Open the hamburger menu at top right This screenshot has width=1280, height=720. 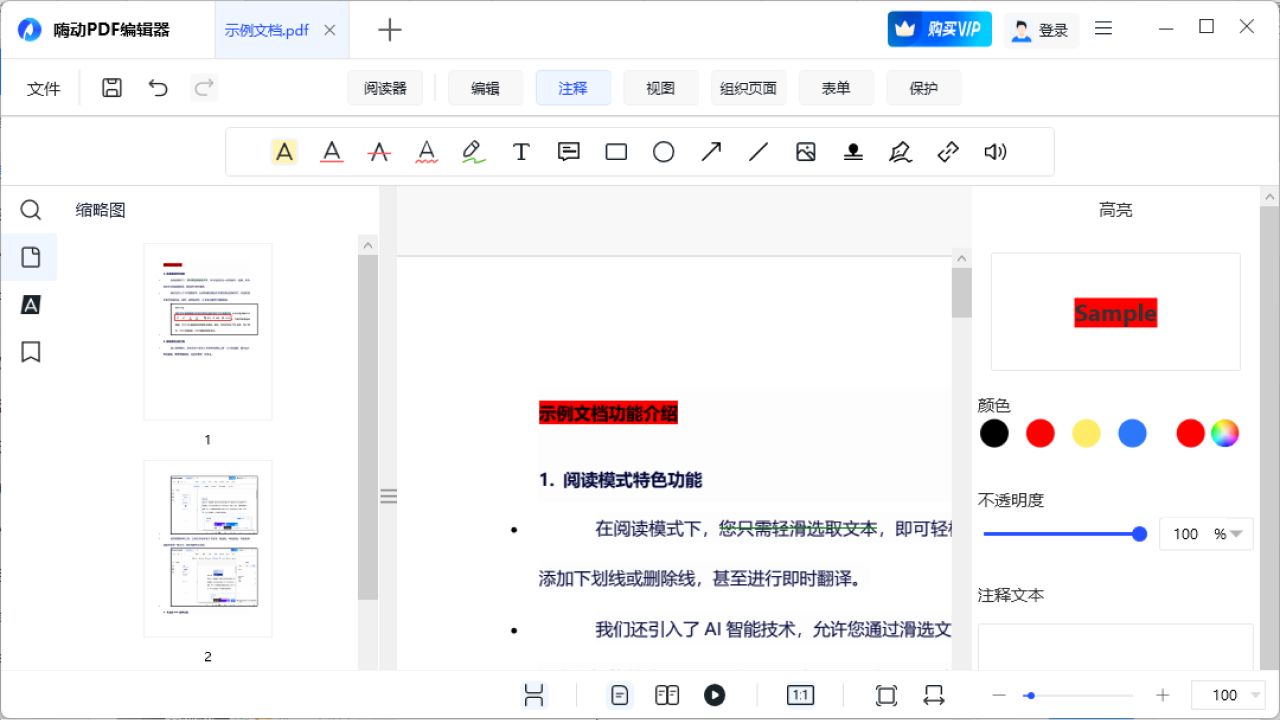click(x=1103, y=28)
